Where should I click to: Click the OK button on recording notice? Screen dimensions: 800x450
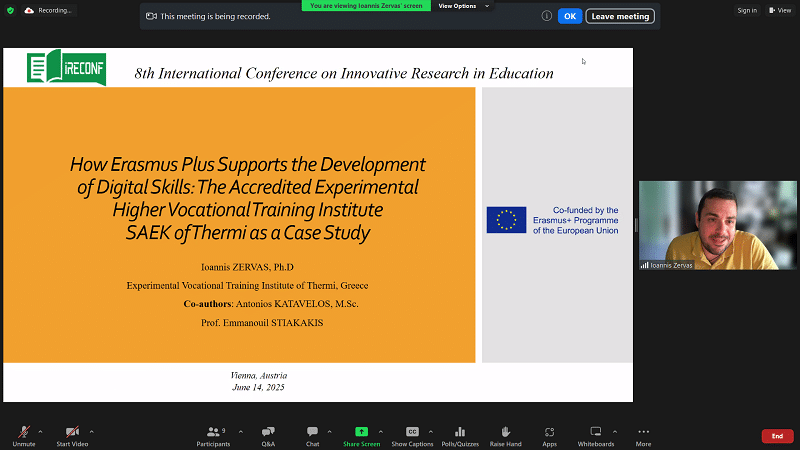point(569,16)
